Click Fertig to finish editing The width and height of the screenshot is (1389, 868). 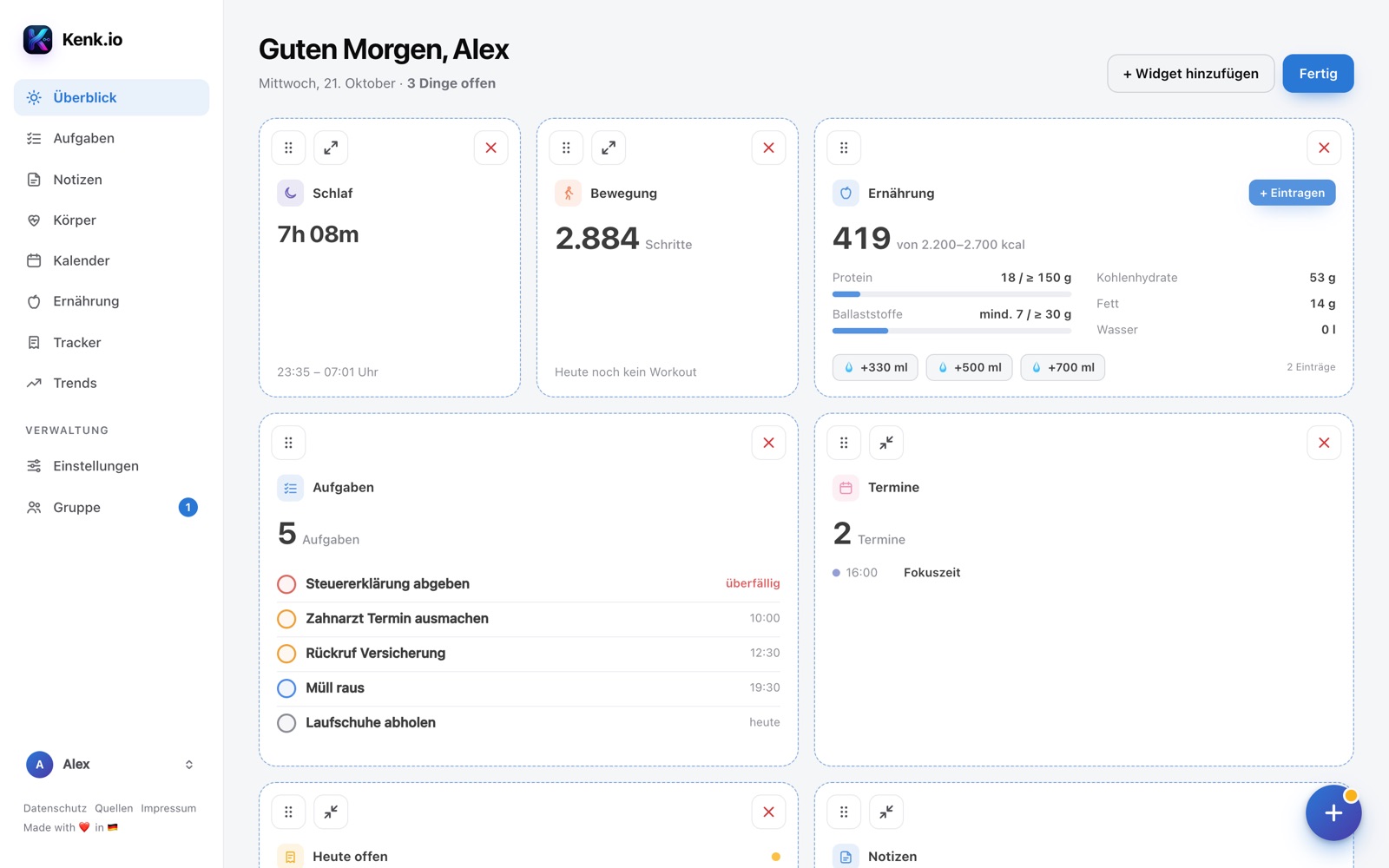point(1318,74)
